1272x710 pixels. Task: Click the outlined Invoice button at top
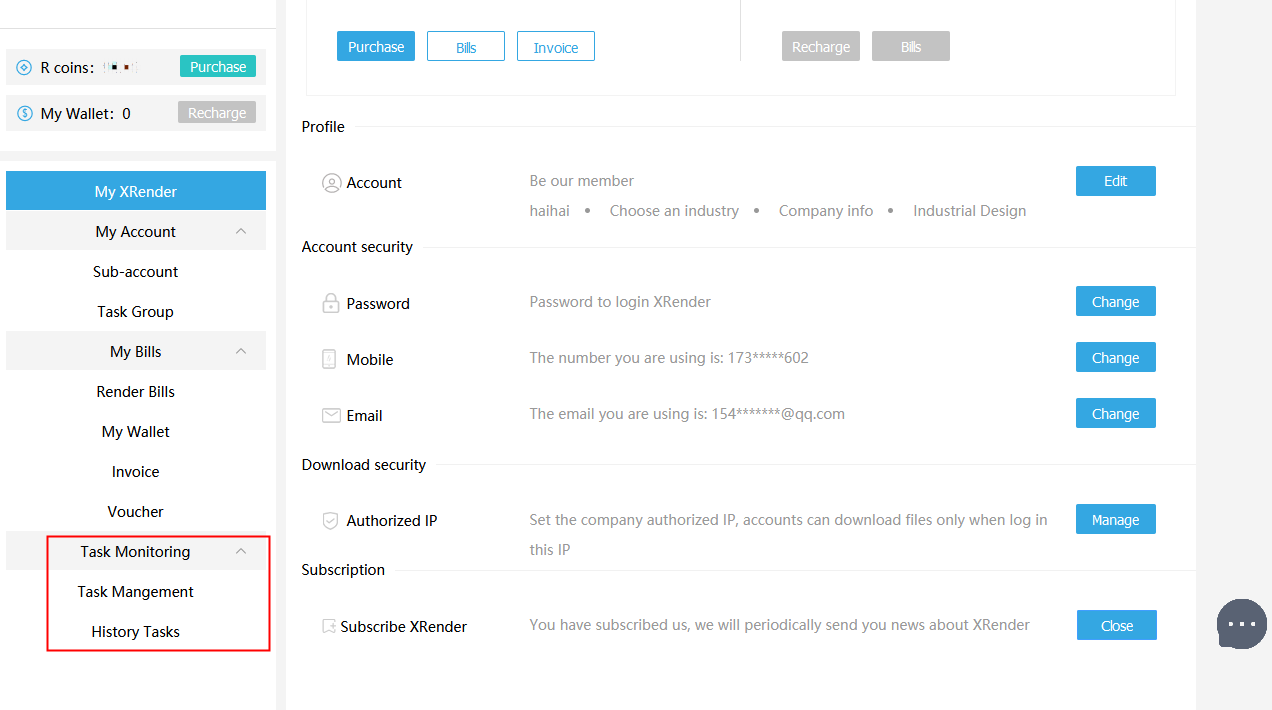555,47
